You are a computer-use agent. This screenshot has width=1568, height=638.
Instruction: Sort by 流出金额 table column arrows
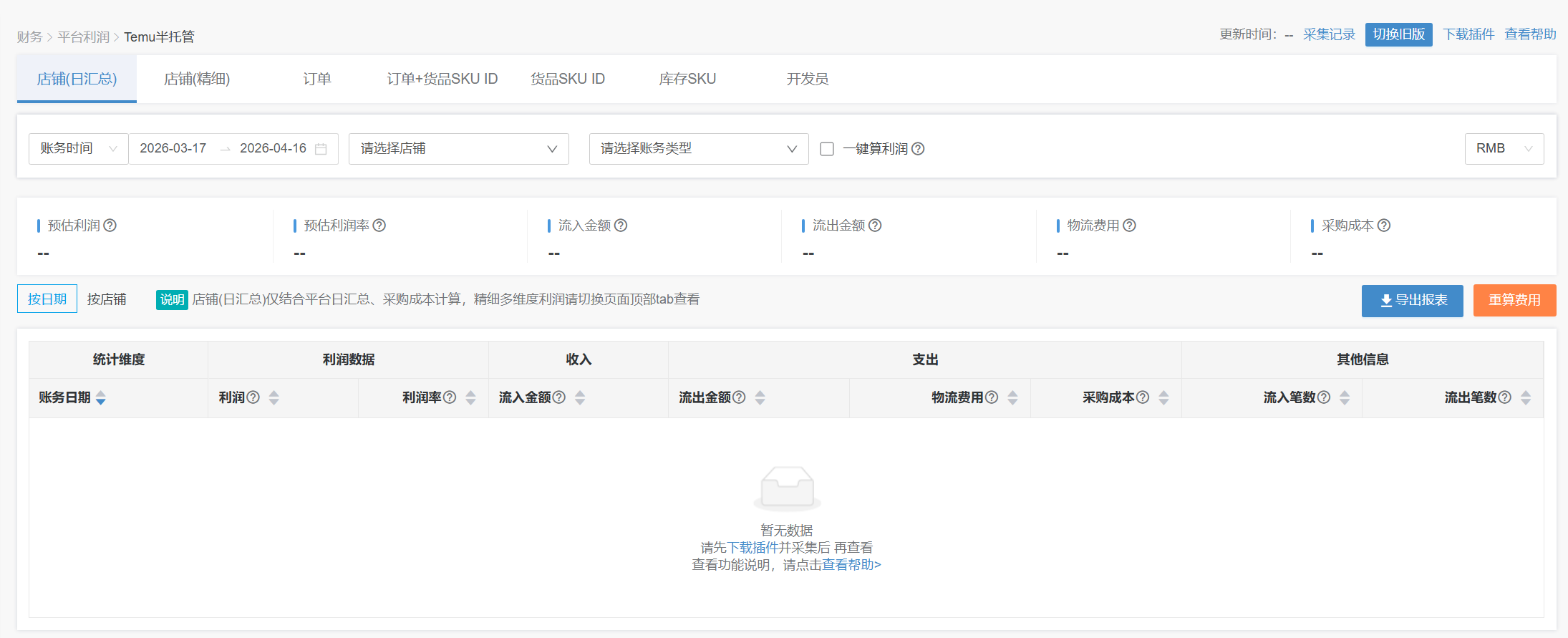point(760,398)
